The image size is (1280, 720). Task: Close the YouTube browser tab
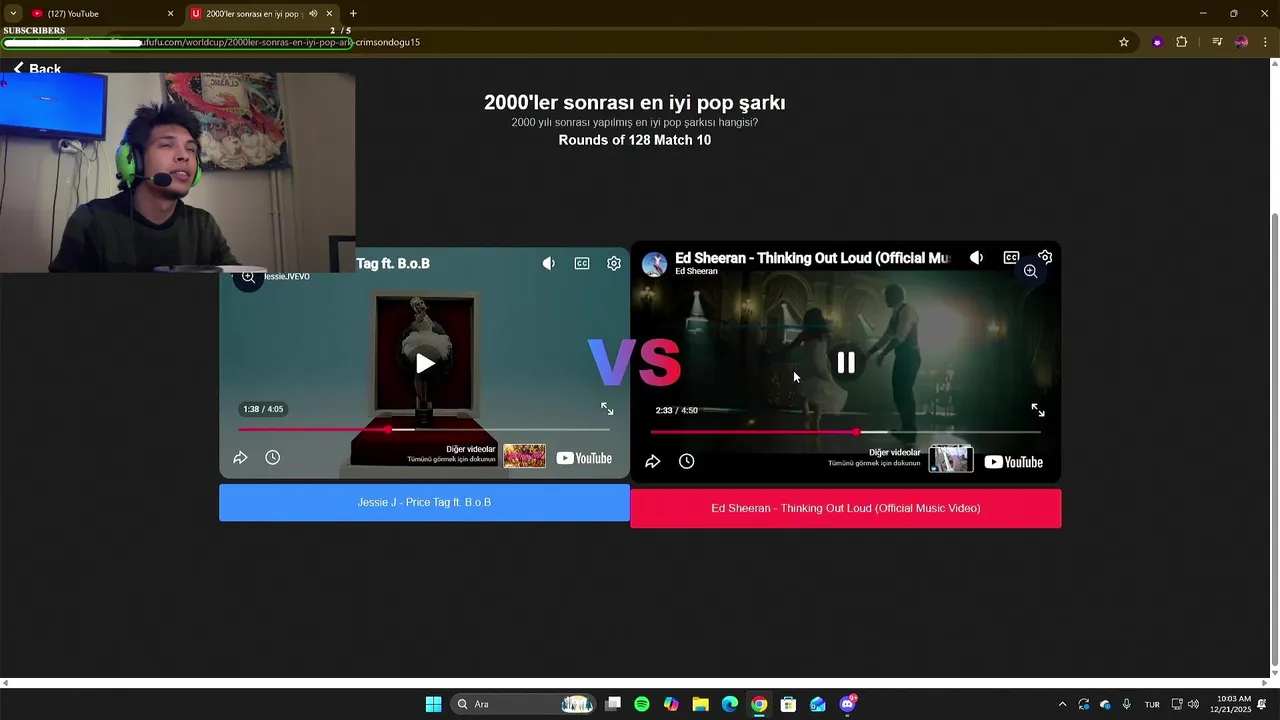170,14
